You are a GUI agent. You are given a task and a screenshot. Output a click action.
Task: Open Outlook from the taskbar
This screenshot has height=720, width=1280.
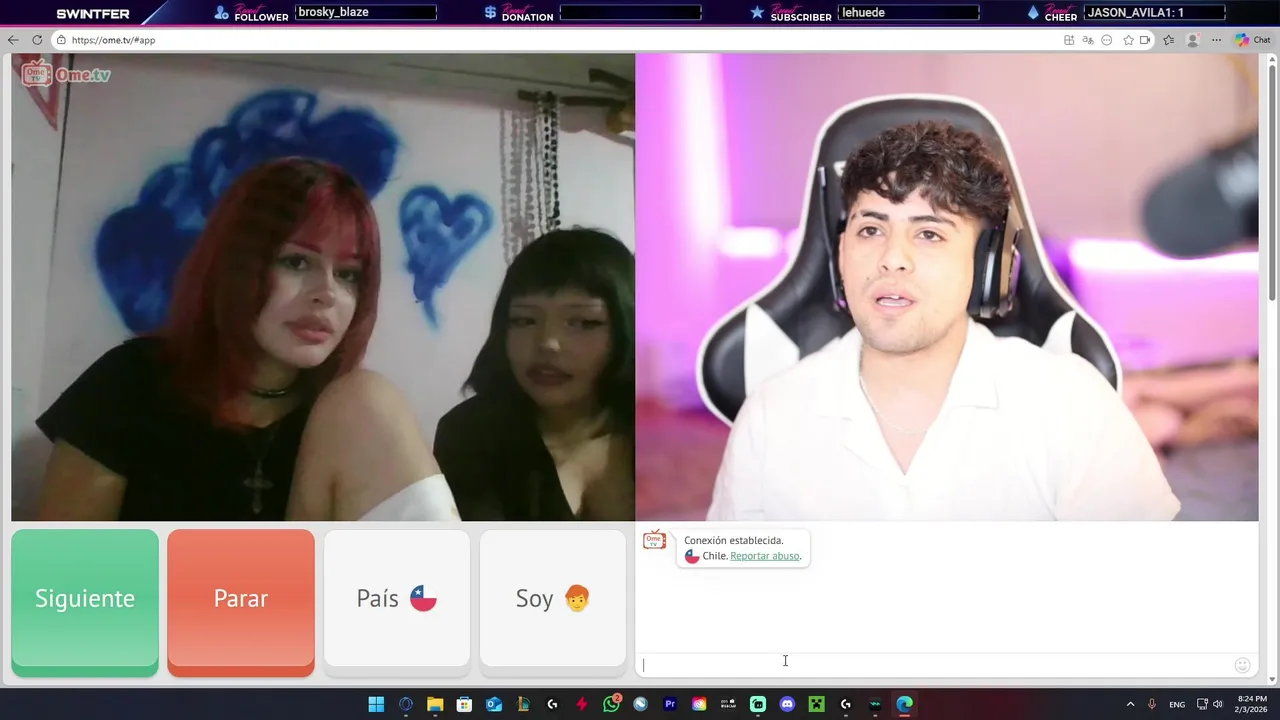point(494,704)
